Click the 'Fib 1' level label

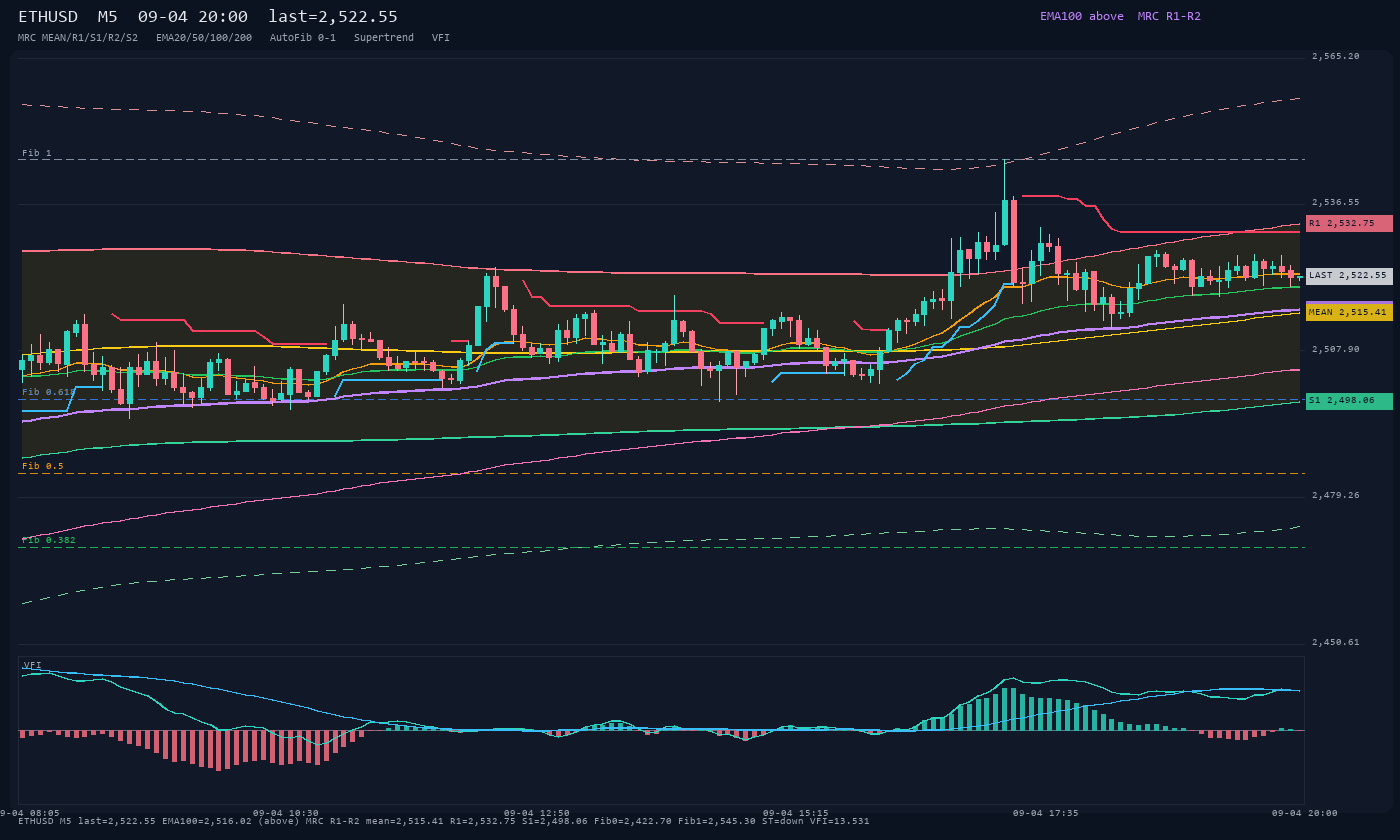pyautogui.click(x=37, y=154)
